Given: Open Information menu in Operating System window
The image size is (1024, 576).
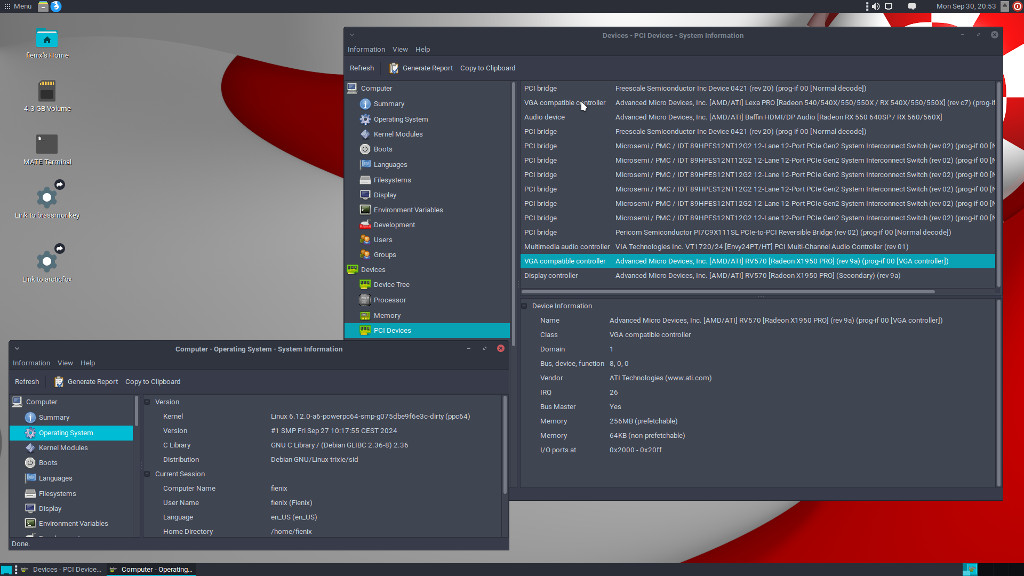Looking at the screenshot, I should point(31,363).
